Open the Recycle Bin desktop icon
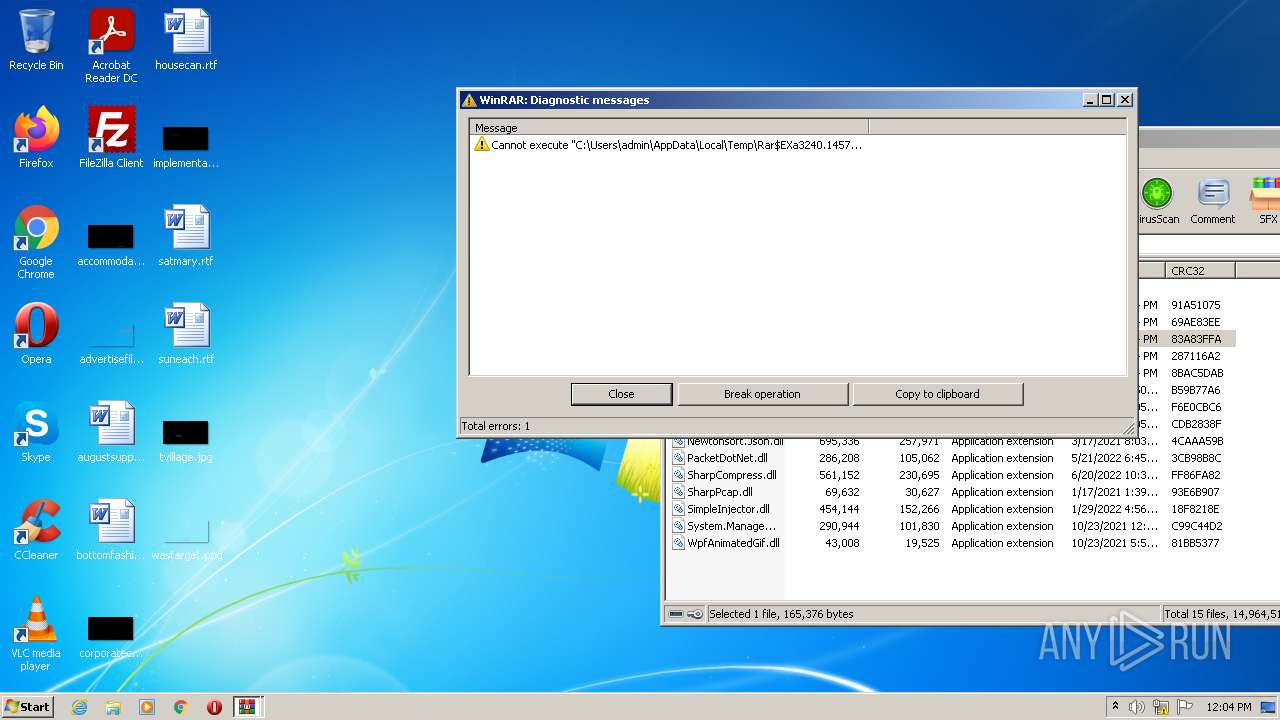Screen dimensions: 1280x720 pos(36,41)
